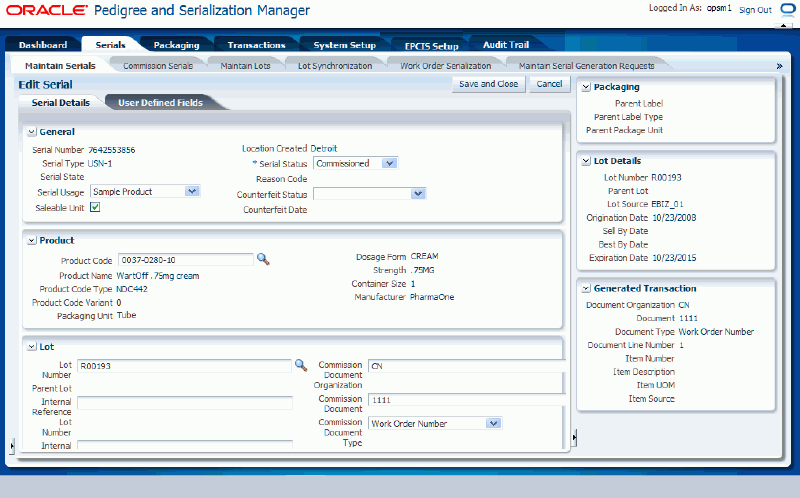Open Commission Document Type dropdown
The height and width of the screenshot is (498, 800).
(493, 423)
